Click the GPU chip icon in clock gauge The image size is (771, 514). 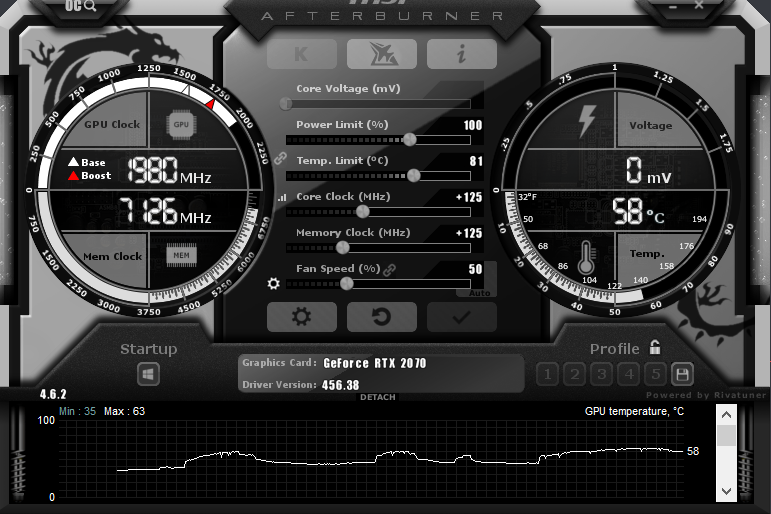point(181,124)
